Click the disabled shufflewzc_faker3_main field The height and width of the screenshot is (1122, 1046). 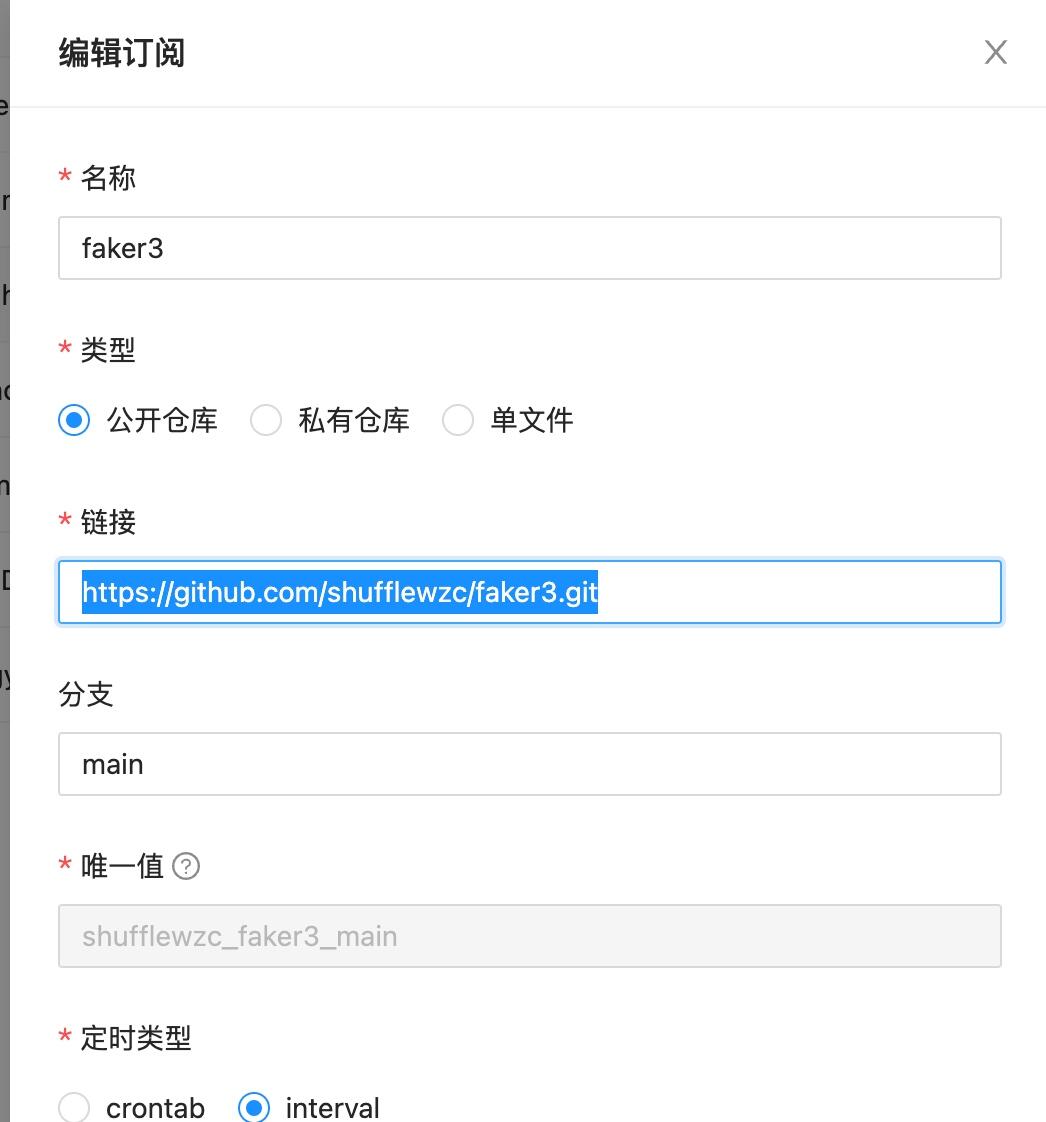coord(530,936)
